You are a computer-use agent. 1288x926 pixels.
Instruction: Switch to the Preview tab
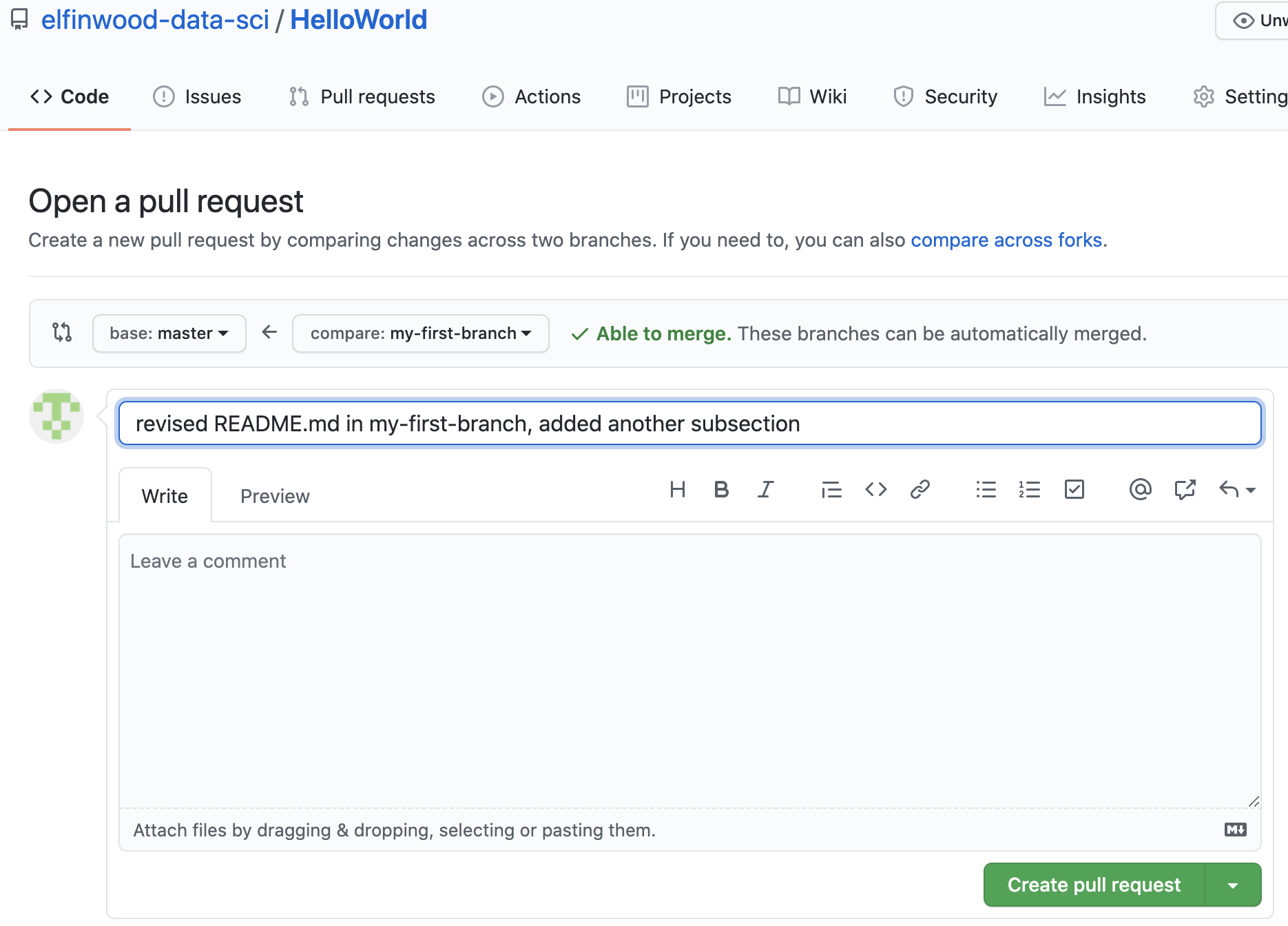click(x=275, y=496)
